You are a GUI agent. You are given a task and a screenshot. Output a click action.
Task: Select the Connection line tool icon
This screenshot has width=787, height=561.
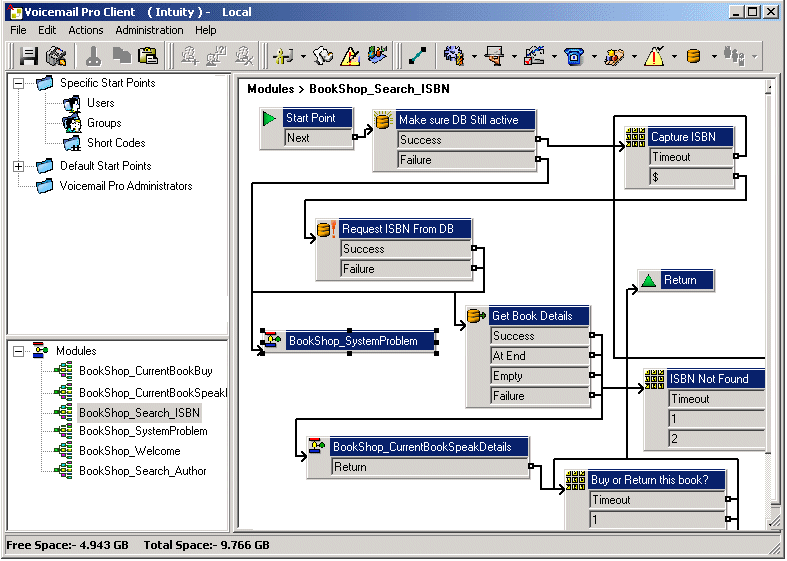tap(418, 56)
